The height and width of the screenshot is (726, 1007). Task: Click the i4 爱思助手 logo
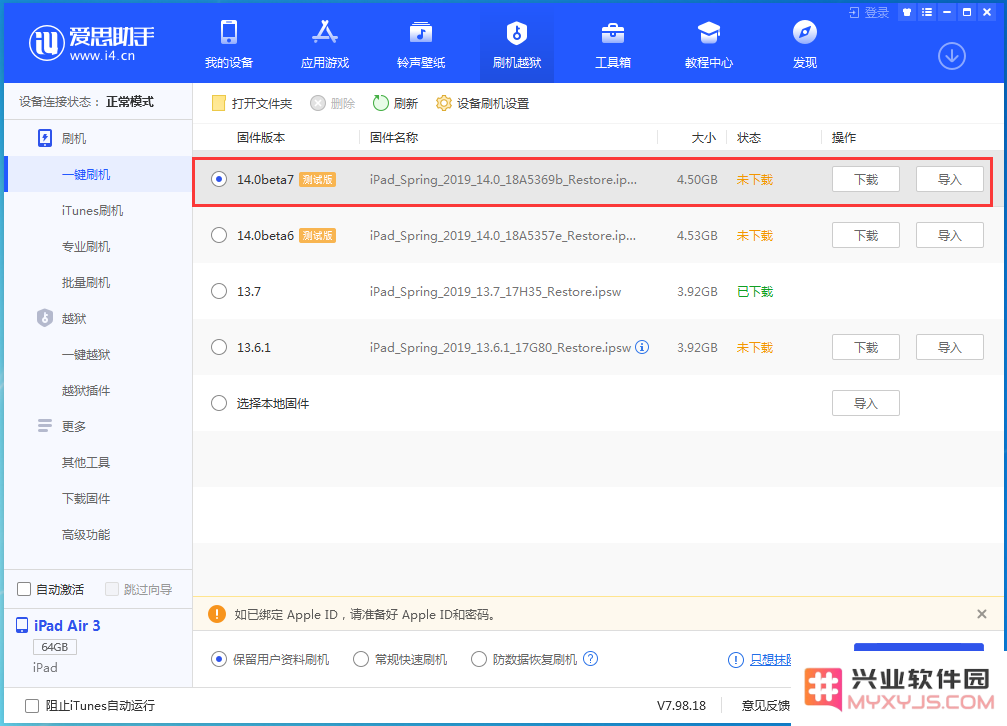click(91, 43)
